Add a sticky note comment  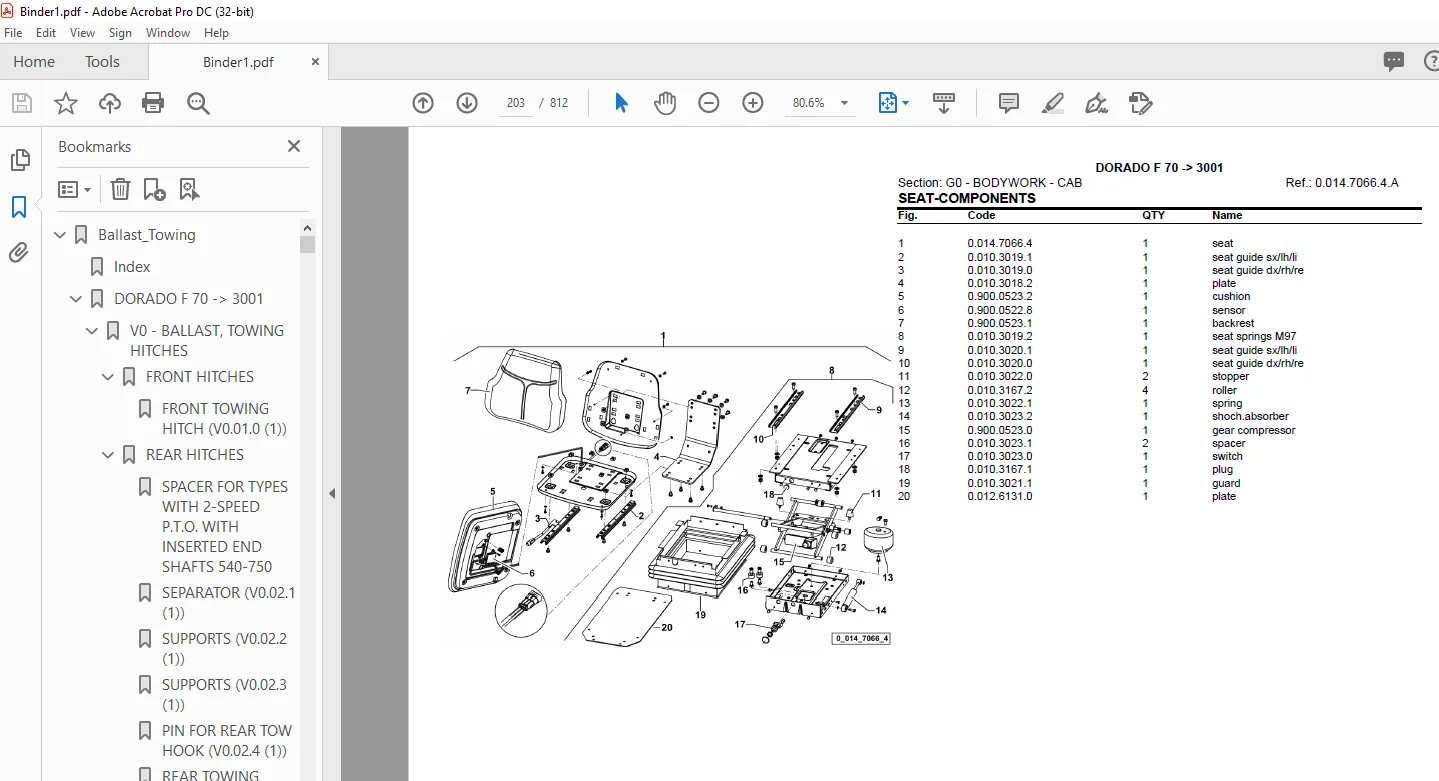[1009, 103]
